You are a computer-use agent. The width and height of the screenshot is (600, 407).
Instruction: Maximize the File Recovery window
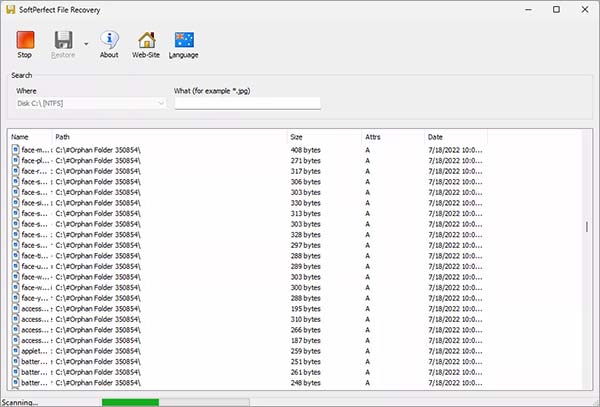click(556, 10)
